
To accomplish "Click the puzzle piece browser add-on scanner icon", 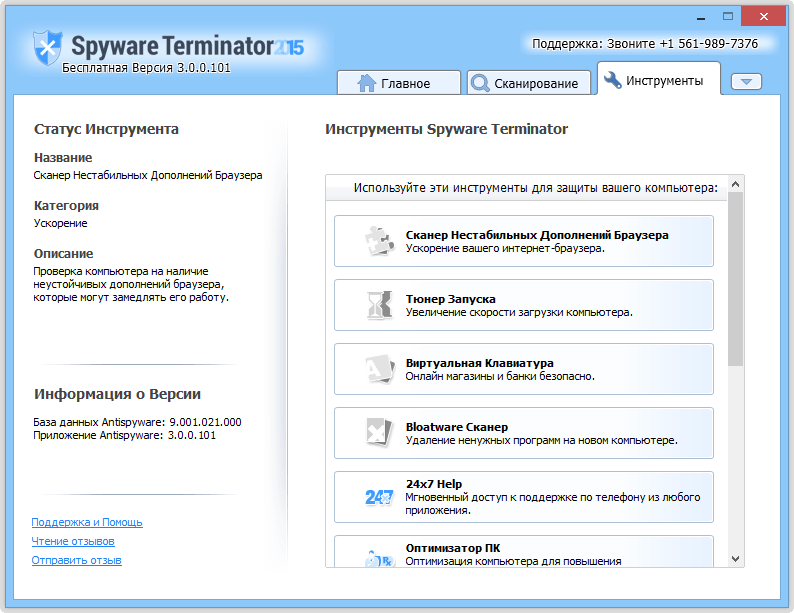I will click(379, 241).
